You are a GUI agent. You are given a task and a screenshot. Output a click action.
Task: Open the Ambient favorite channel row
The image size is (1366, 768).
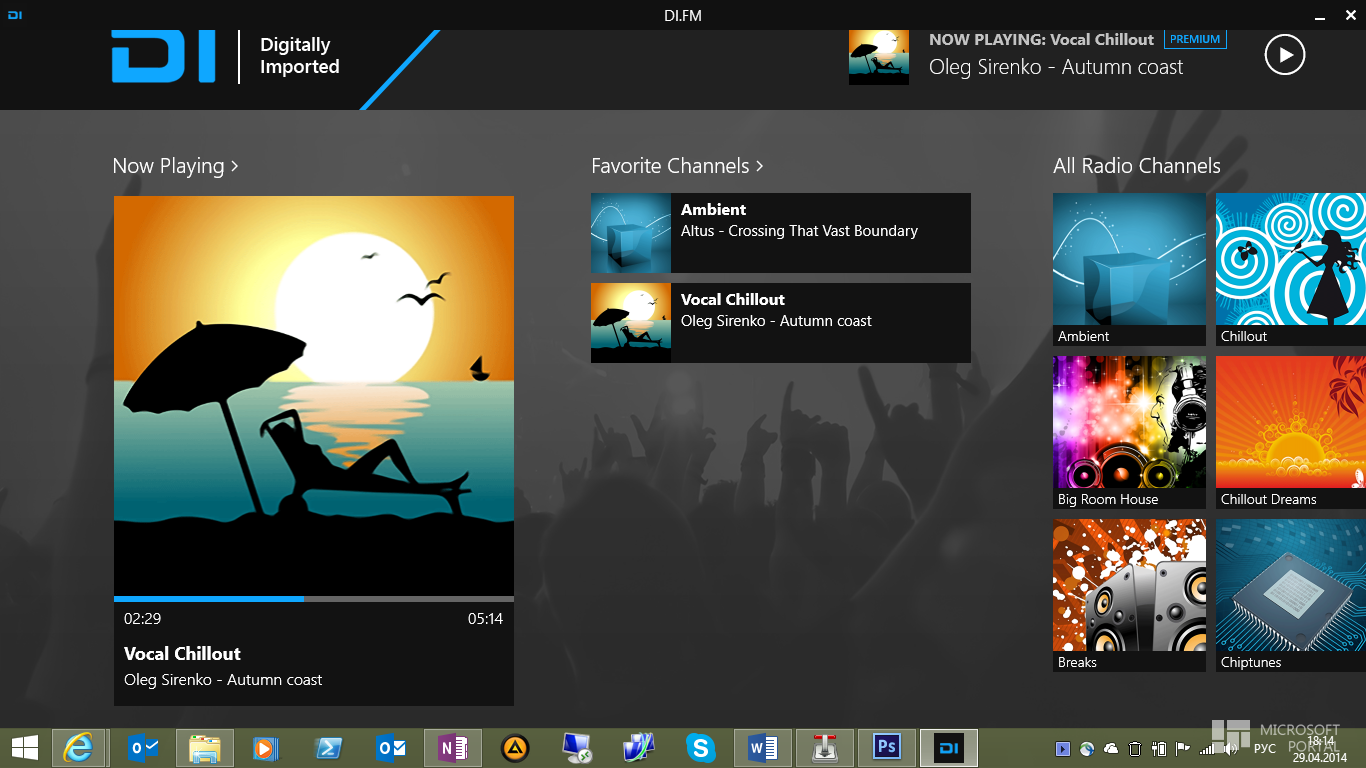(781, 233)
